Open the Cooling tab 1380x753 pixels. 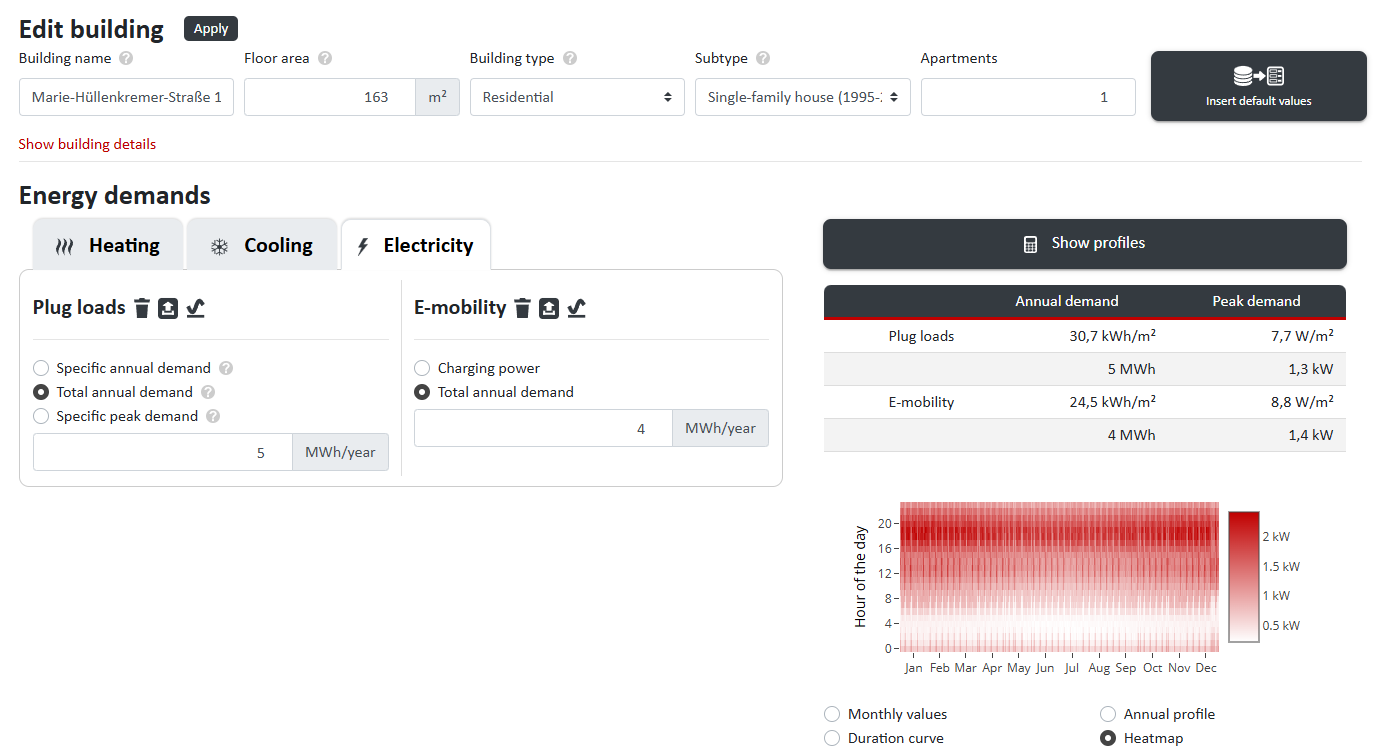262,245
